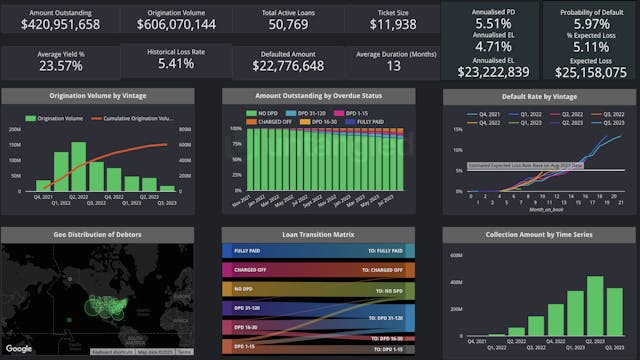The width and height of the screenshot is (640, 360).
Task: Toggle the Q2, 2022 vintage legend line
Action: click(x=567, y=114)
